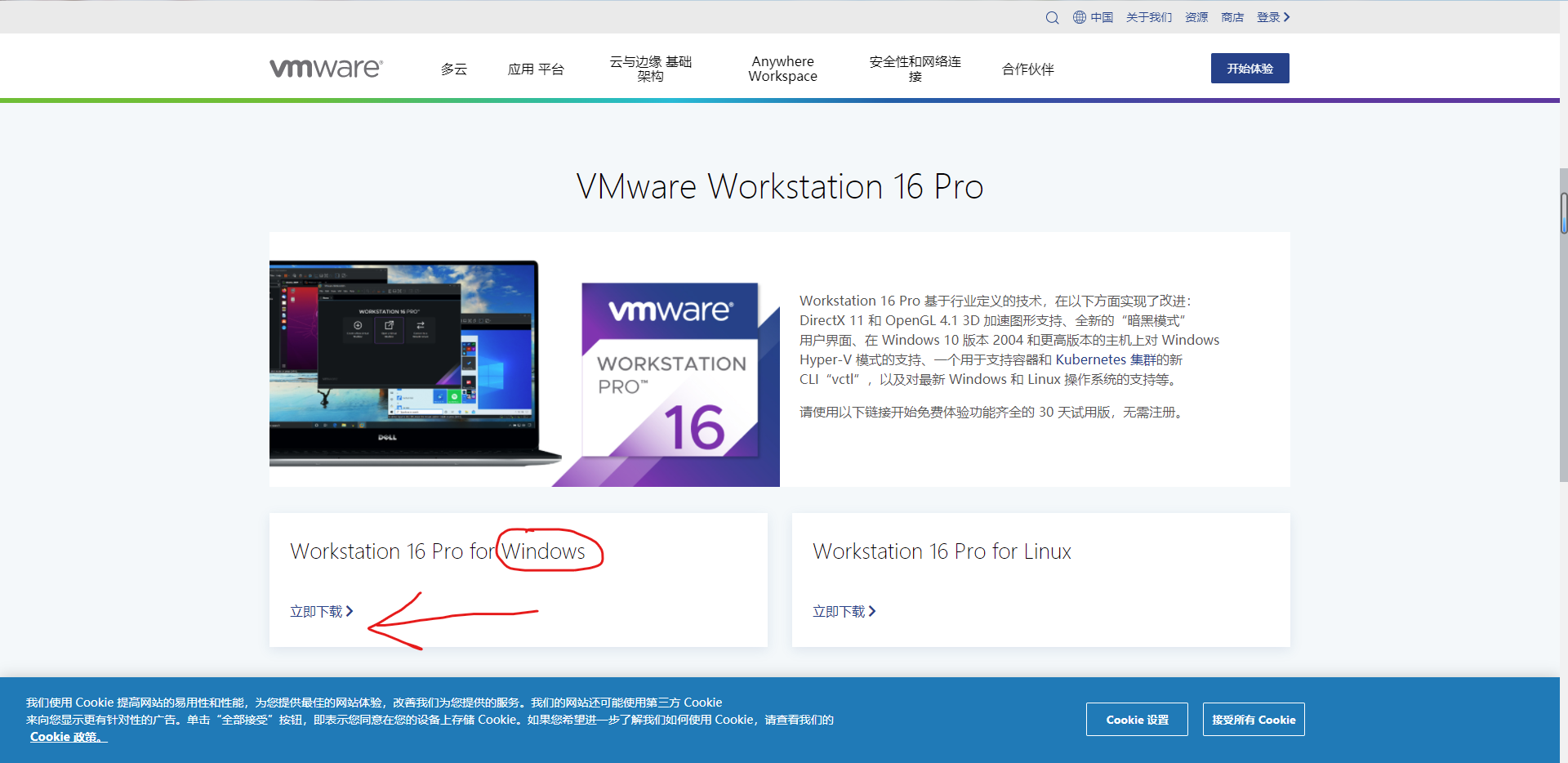This screenshot has width=1568, height=763.
Task: Click the VMware Workstation 16 Pro page title
Action: pyautogui.click(x=780, y=187)
